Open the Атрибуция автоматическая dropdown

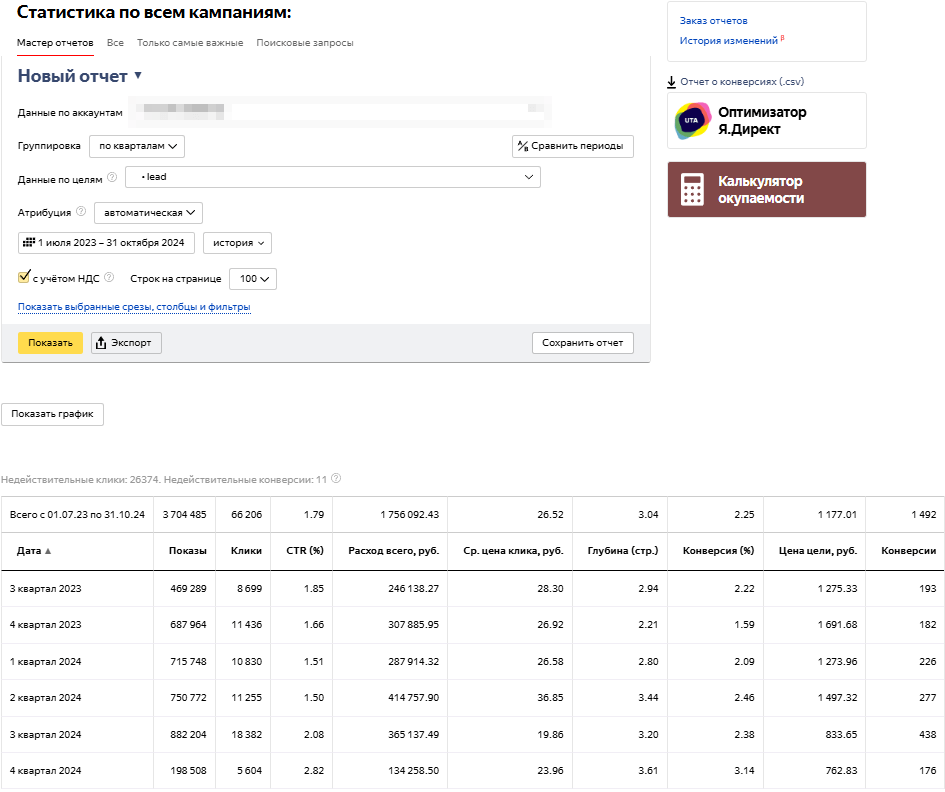(149, 212)
